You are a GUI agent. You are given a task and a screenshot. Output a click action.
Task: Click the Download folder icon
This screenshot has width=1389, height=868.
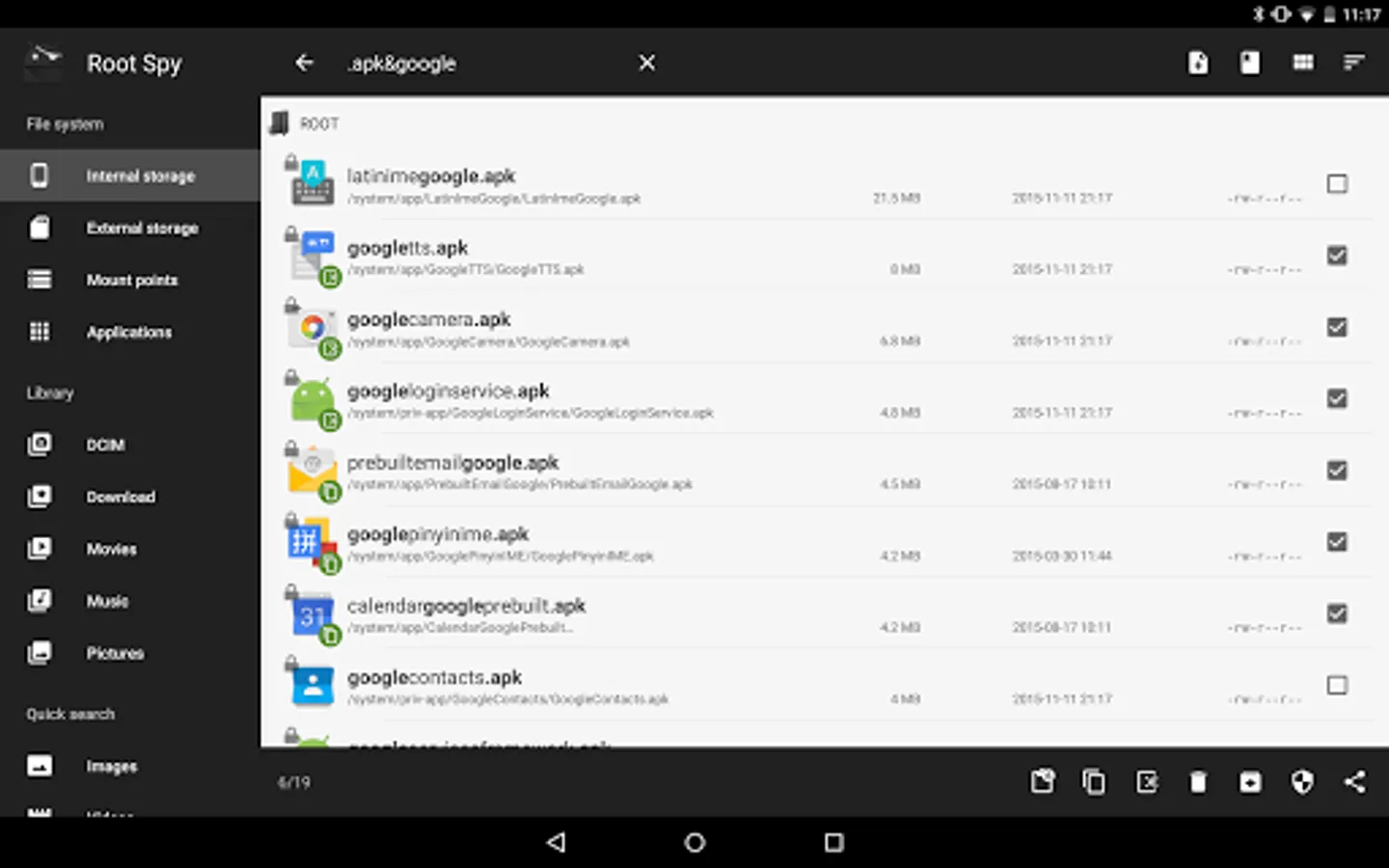coord(40,497)
